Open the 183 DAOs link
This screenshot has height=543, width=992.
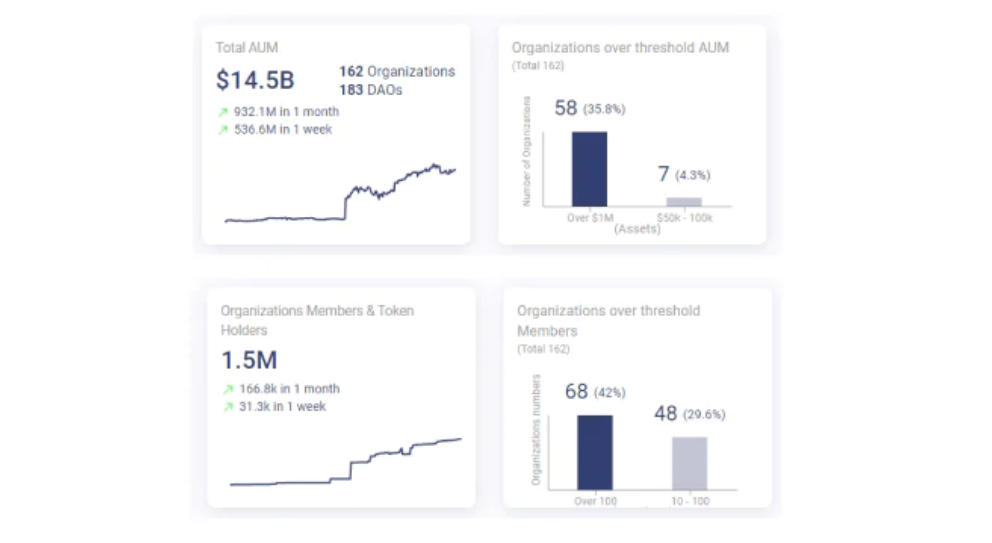pyautogui.click(x=371, y=90)
